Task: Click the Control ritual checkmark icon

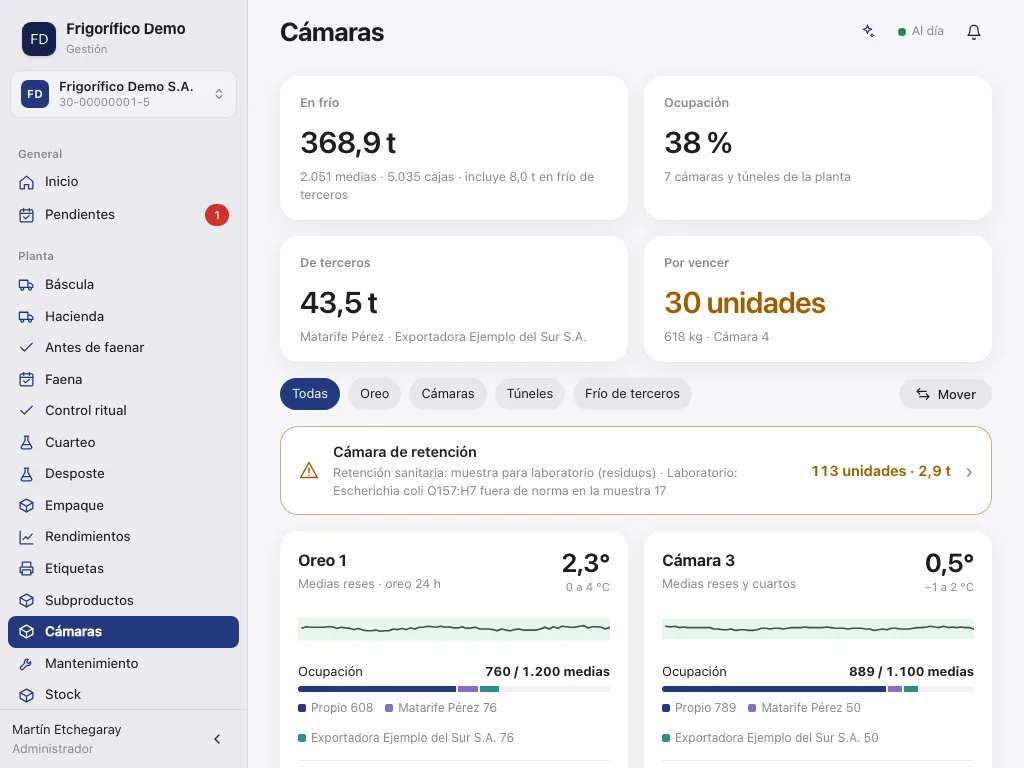Action: (26, 411)
